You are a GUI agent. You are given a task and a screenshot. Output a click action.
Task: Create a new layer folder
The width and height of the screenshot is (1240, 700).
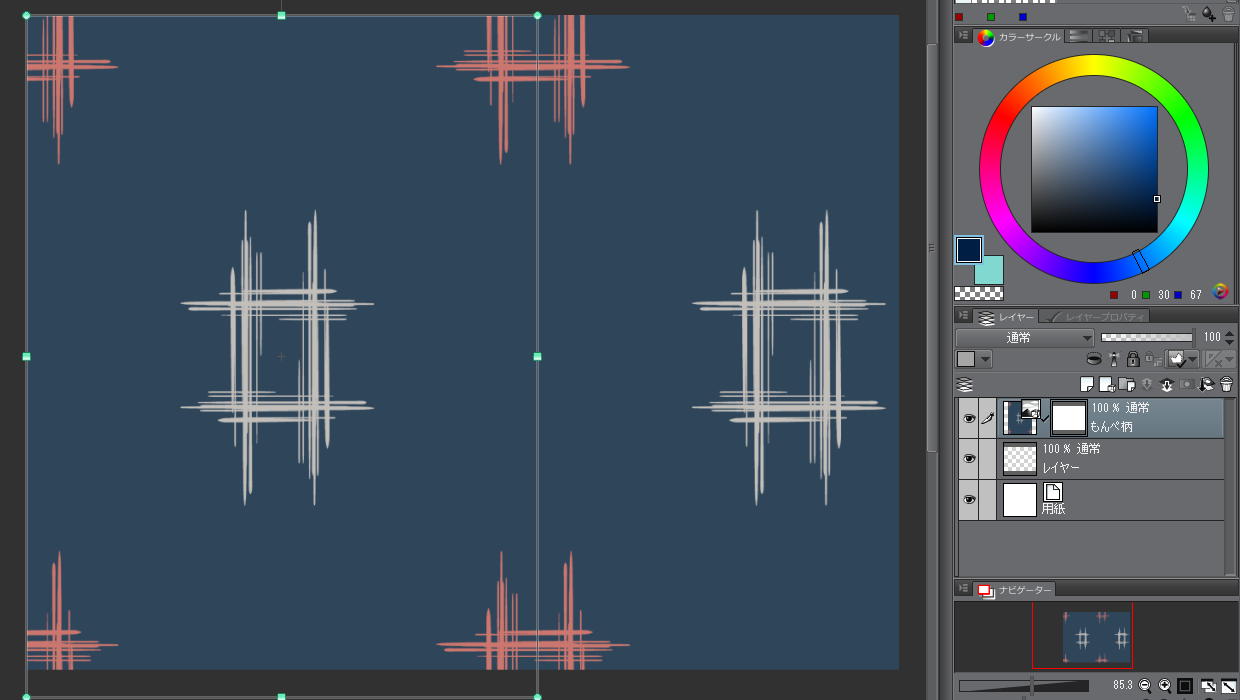click(1127, 384)
